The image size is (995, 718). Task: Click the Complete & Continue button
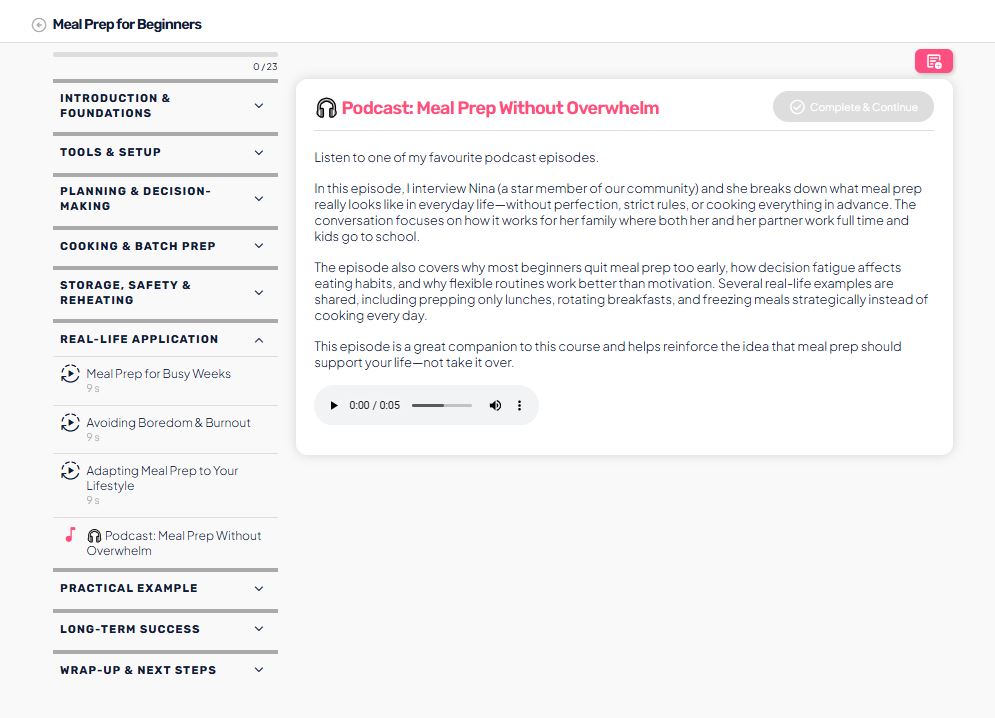853,107
